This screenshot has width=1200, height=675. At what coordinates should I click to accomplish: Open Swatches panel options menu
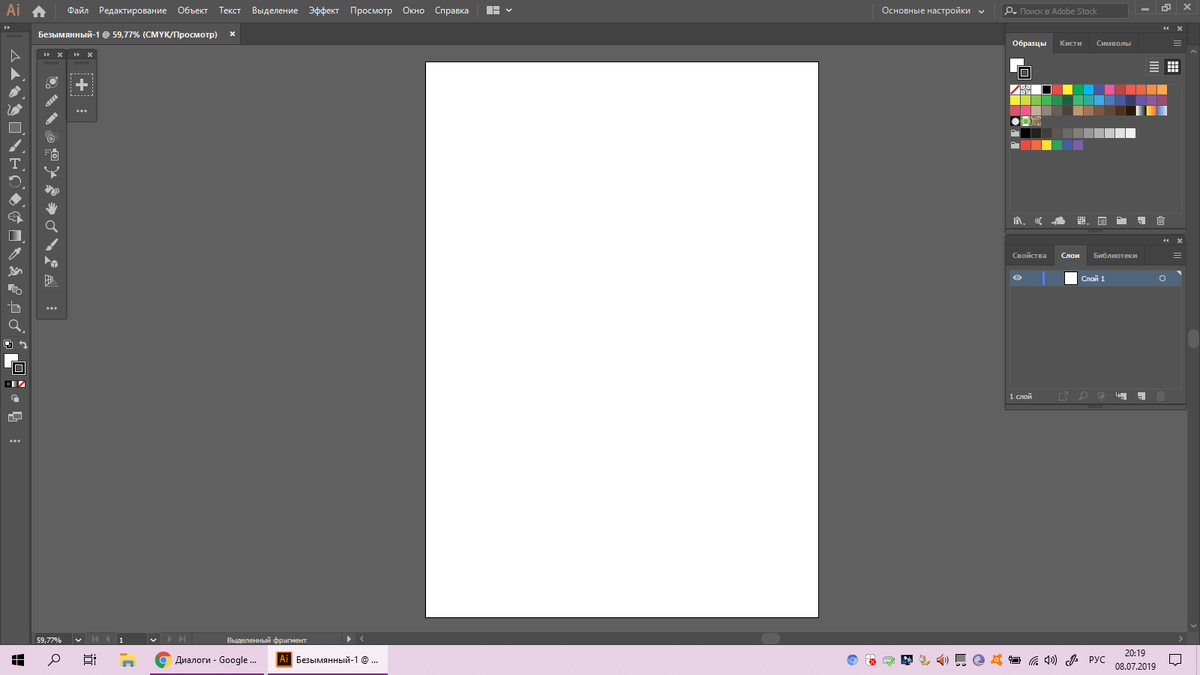tap(1177, 43)
